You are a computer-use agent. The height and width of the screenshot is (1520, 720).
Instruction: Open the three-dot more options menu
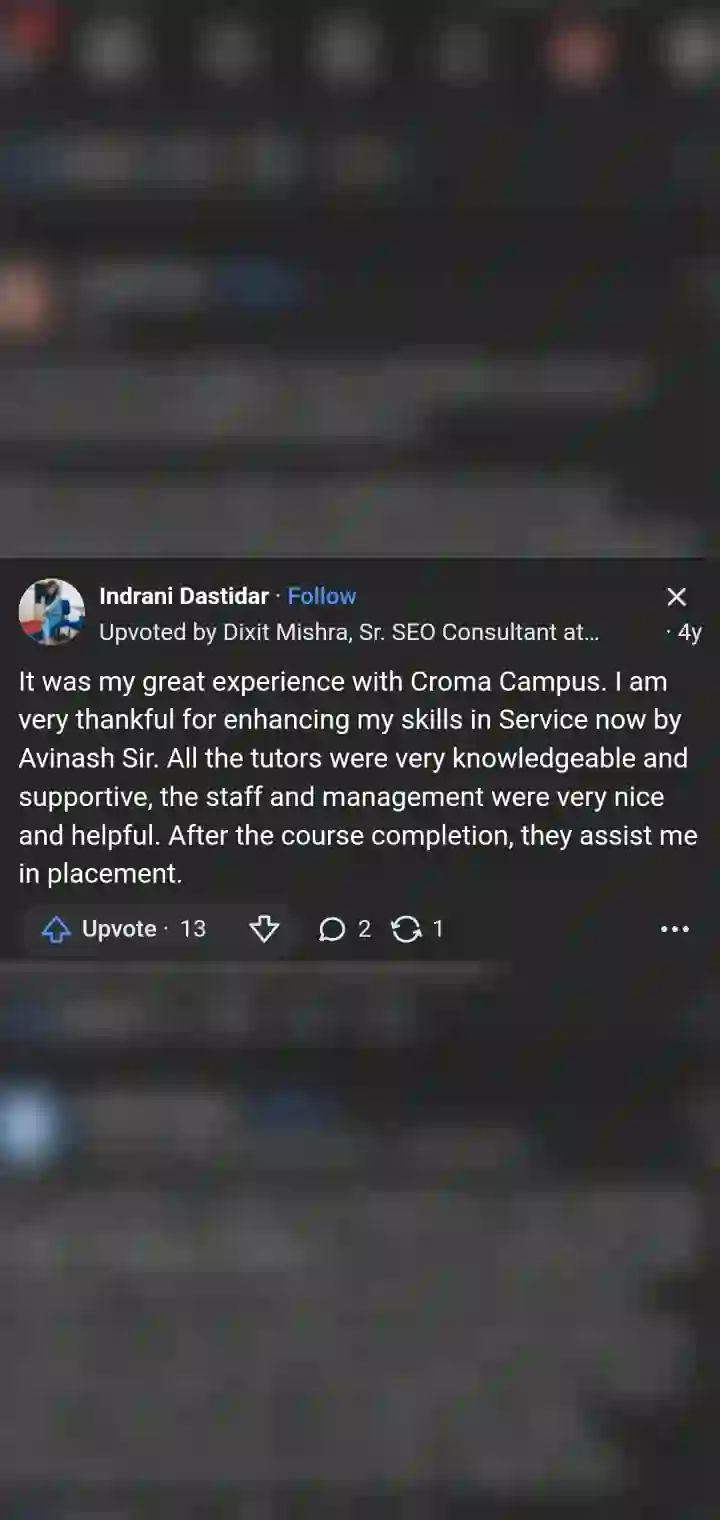pyautogui.click(x=675, y=929)
